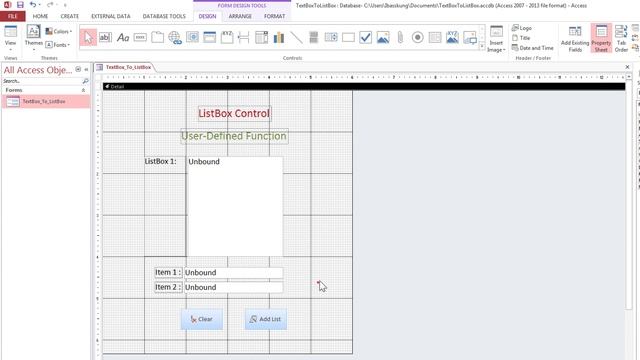Click the Save icon in Quick Access
The height and width of the screenshot is (360, 640).
(20, 5)
